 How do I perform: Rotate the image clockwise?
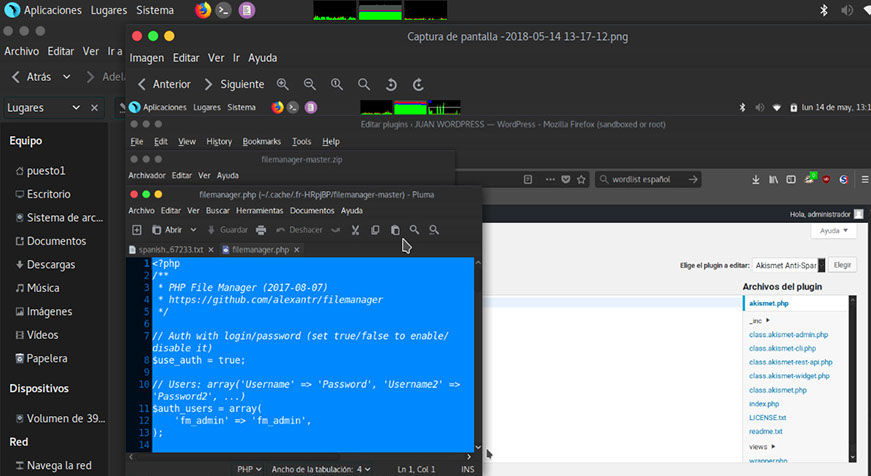[x=418, y=85]
